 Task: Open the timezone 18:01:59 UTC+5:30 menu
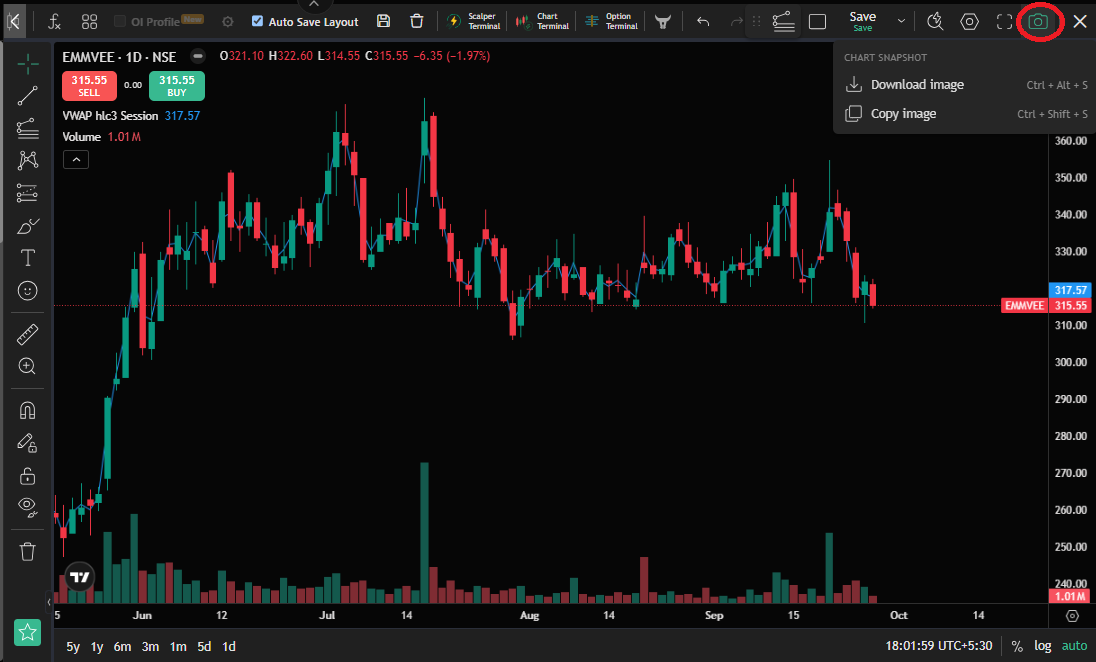click(939, 646)
